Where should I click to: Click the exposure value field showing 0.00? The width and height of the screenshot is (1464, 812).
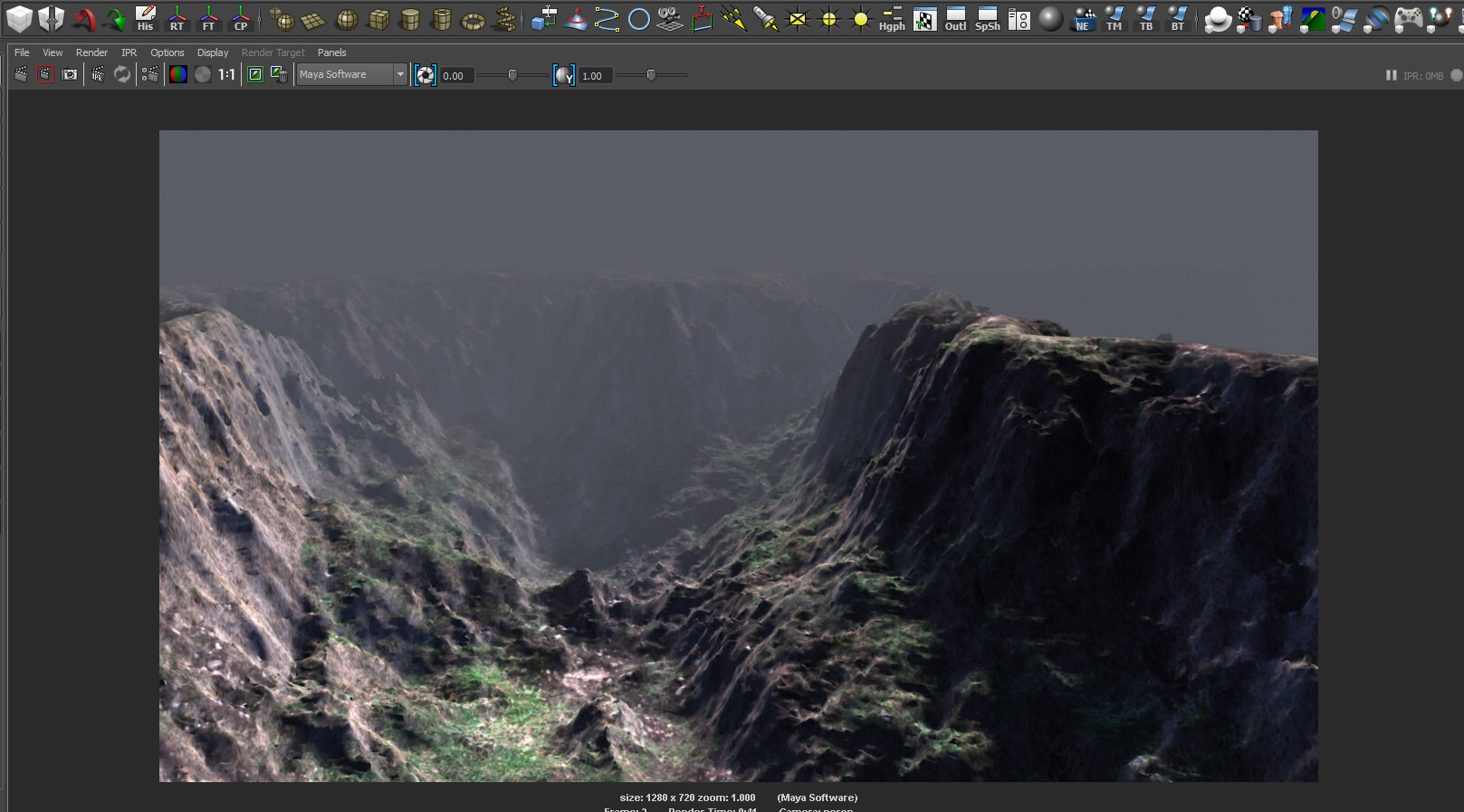(x=455, y=76)
